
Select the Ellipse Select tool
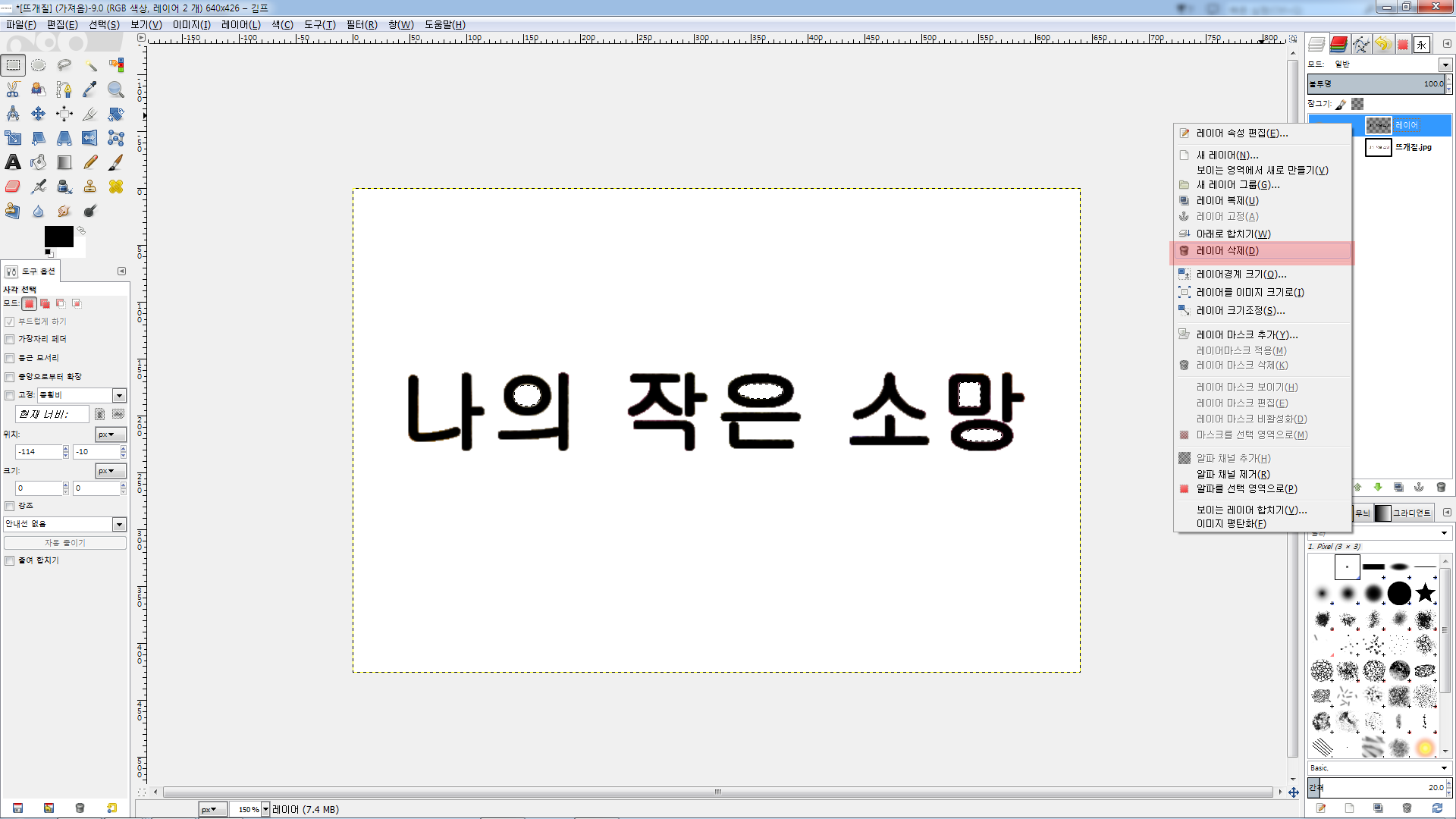click(39, 65)
